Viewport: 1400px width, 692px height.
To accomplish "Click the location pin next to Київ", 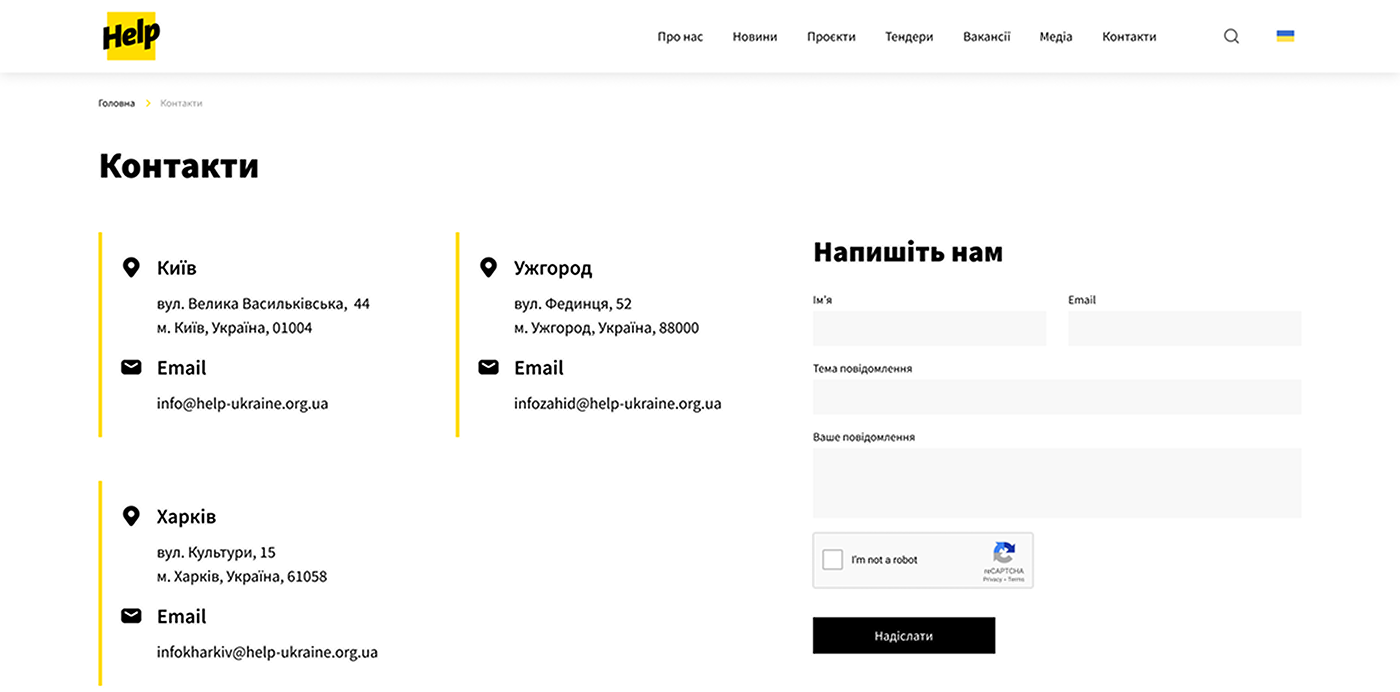I will 130,268.
